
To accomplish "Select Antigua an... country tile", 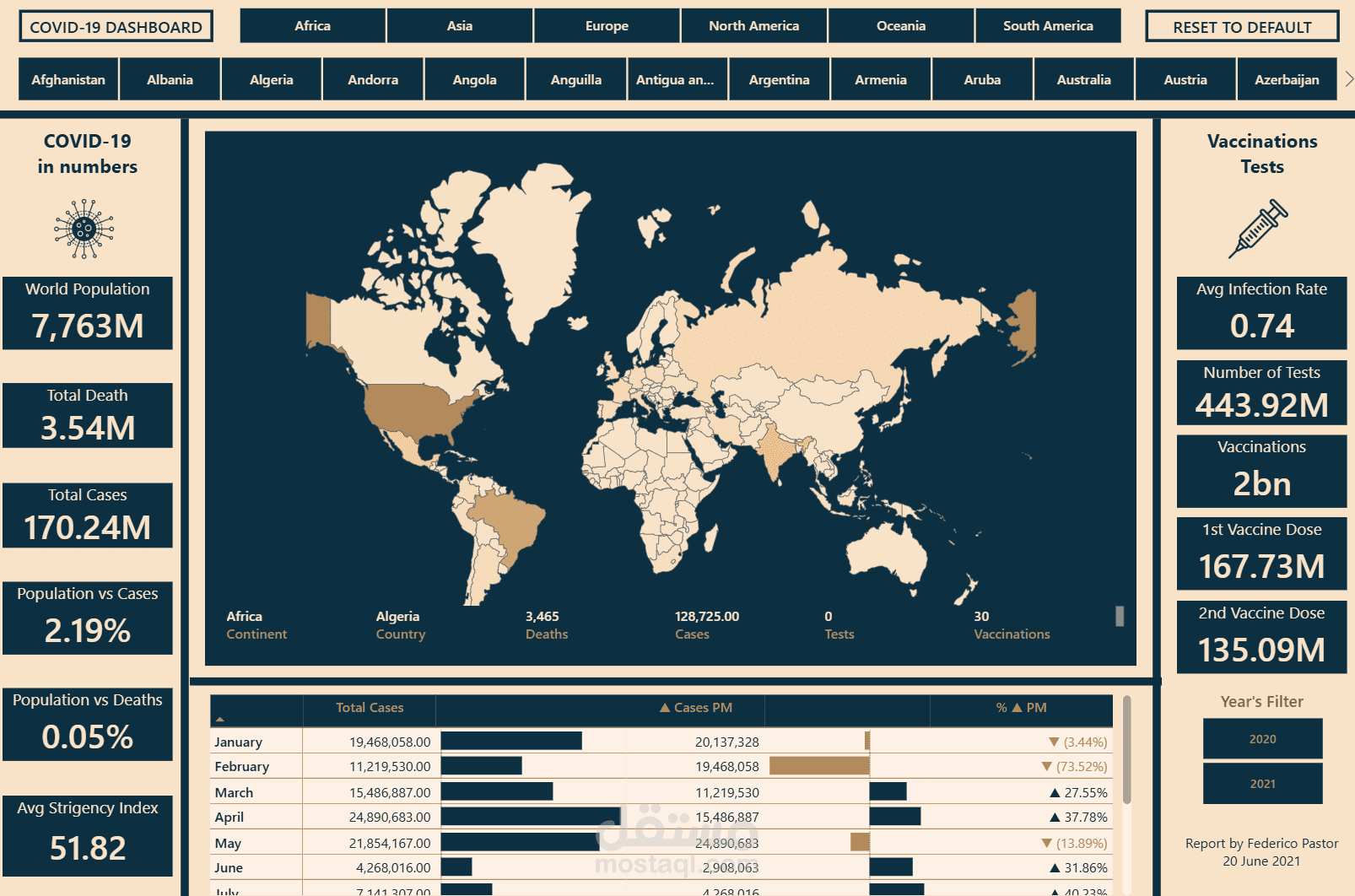I will (677, 79).
